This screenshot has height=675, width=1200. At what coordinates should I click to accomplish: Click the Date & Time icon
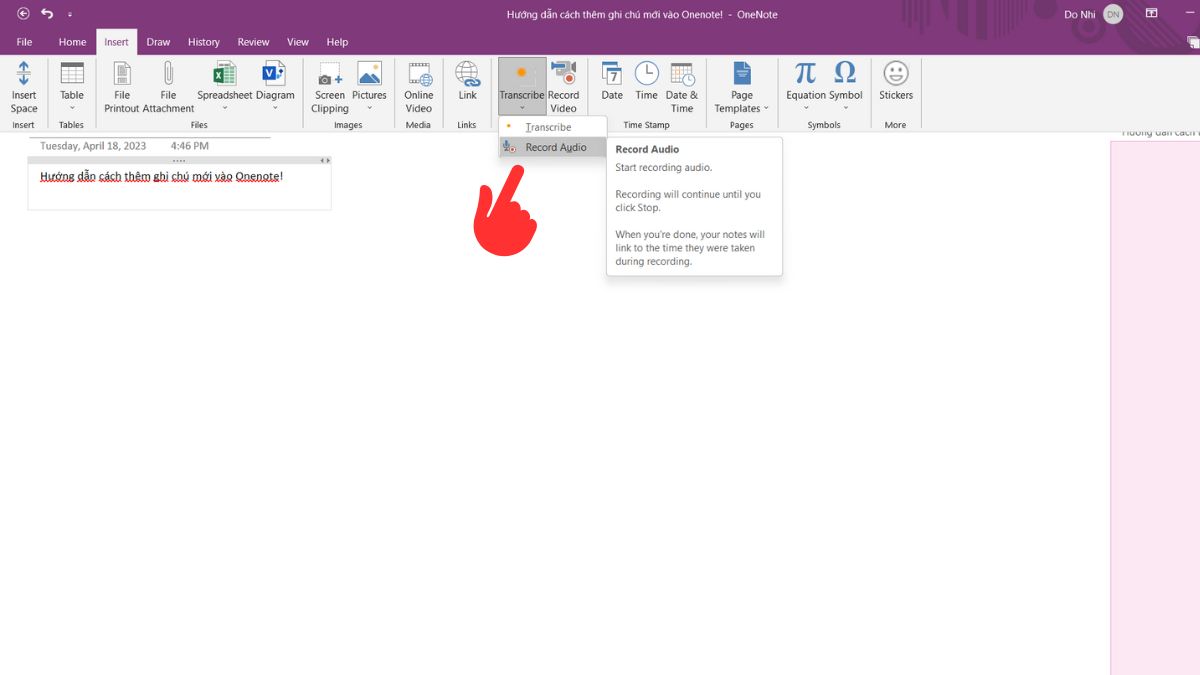point(682,74)
